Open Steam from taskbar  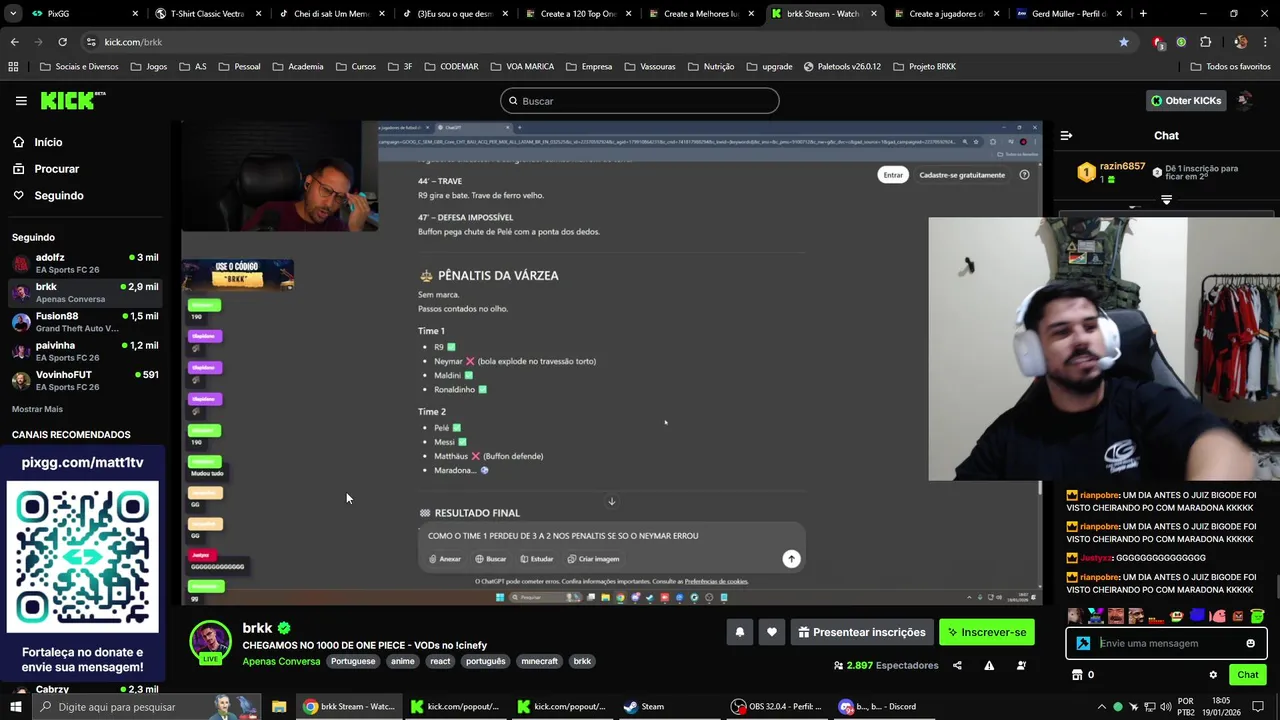(644, 706)
